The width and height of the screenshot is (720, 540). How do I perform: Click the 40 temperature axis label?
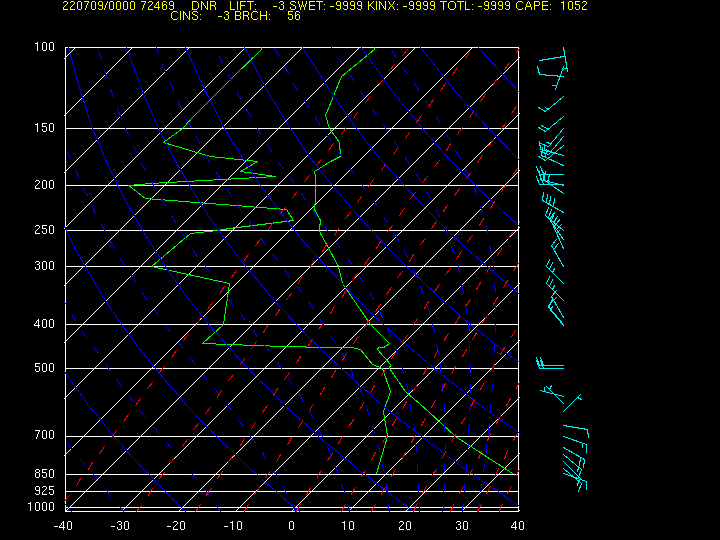(x=518, y=526)
